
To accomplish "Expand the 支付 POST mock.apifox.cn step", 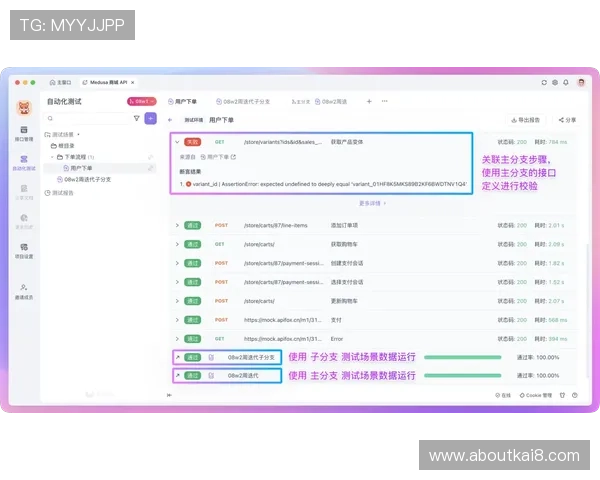I will coord(177,320).
